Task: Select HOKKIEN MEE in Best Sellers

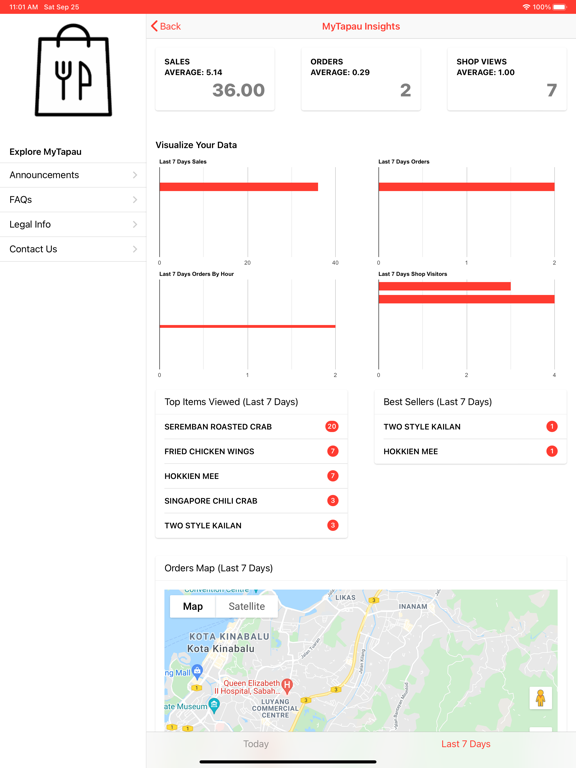Action: 470,452
